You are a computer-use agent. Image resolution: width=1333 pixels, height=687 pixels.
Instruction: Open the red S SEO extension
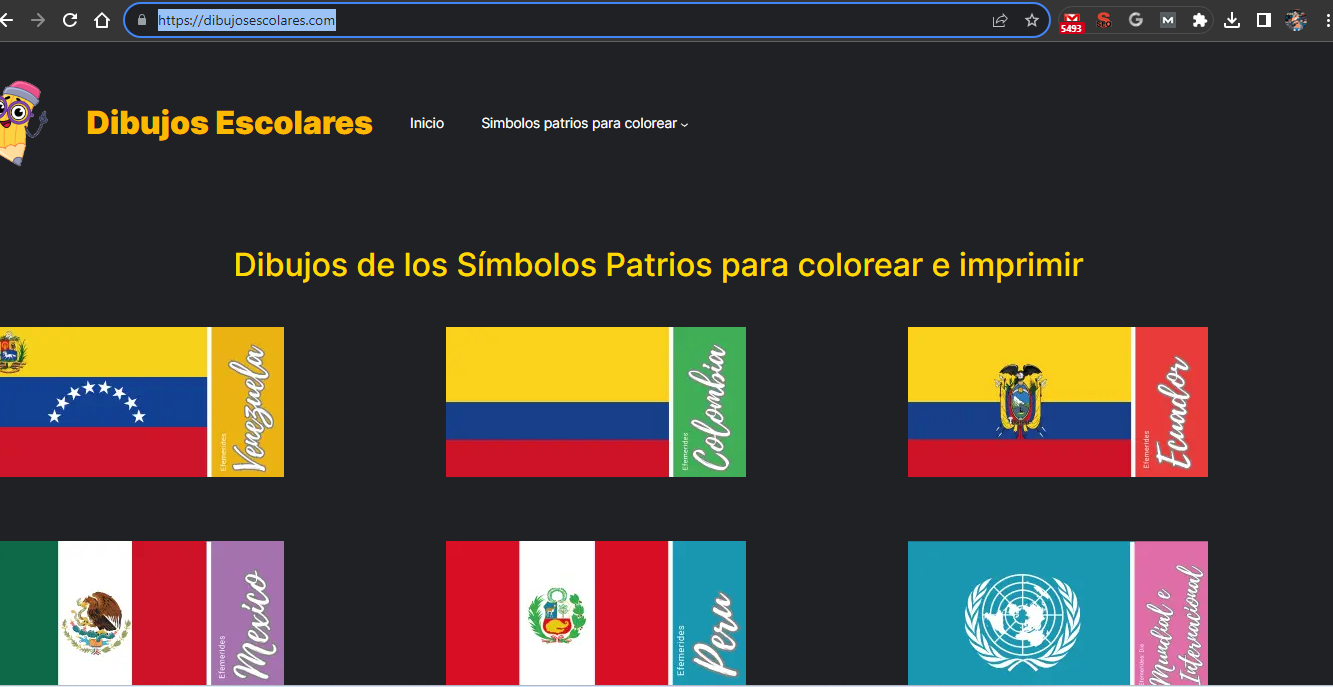[1104, 20]
